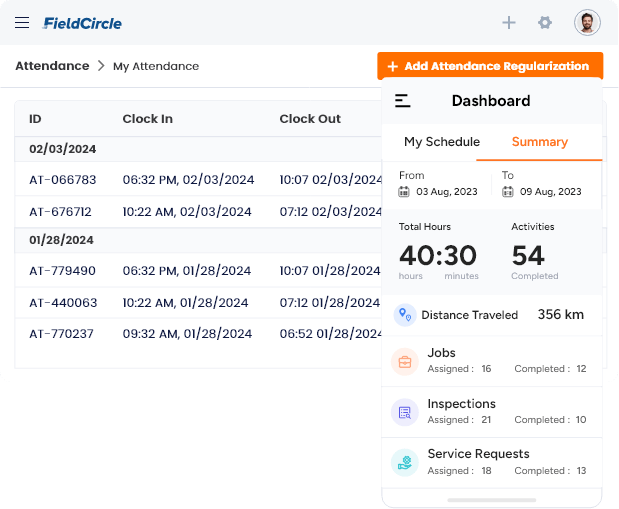Click the FieldCircle logo
The height and width of the screenshot is (509, 619).
click(82, 23)
